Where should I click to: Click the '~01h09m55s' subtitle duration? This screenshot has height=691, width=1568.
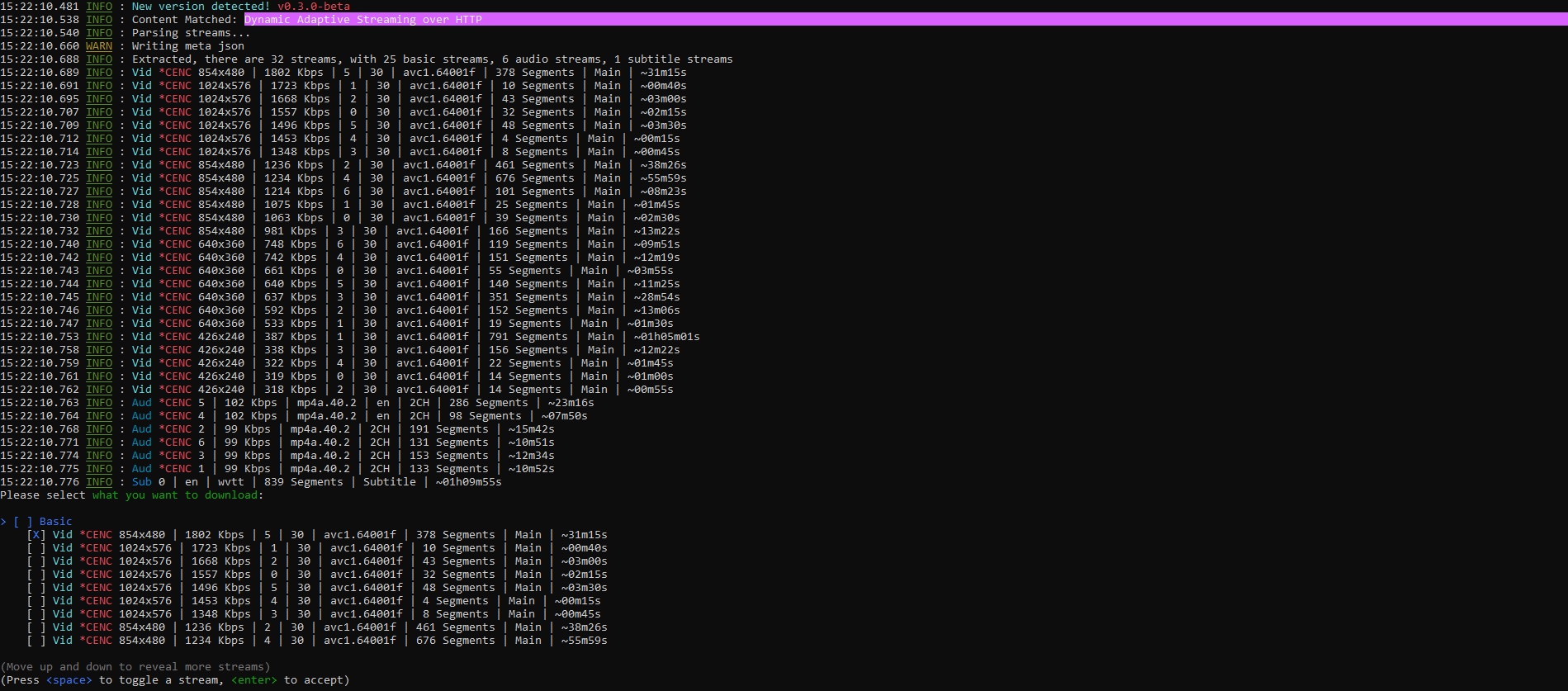point(469,482)
